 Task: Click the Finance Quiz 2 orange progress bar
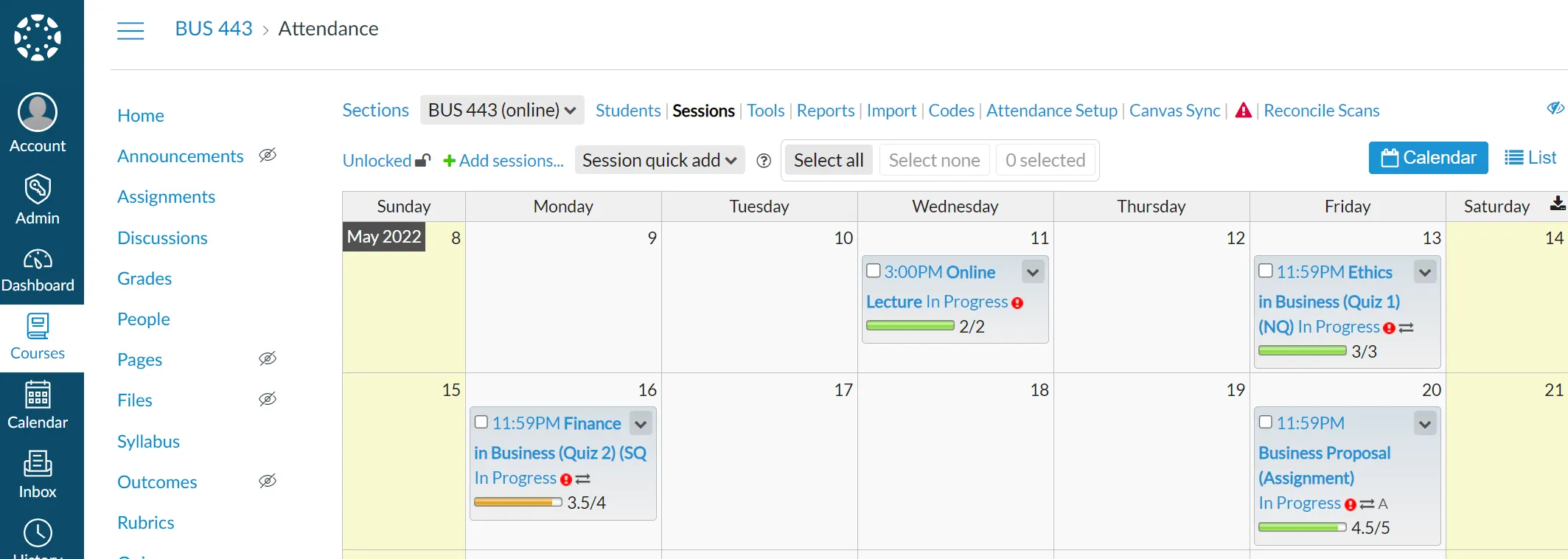tap(518, 502)
